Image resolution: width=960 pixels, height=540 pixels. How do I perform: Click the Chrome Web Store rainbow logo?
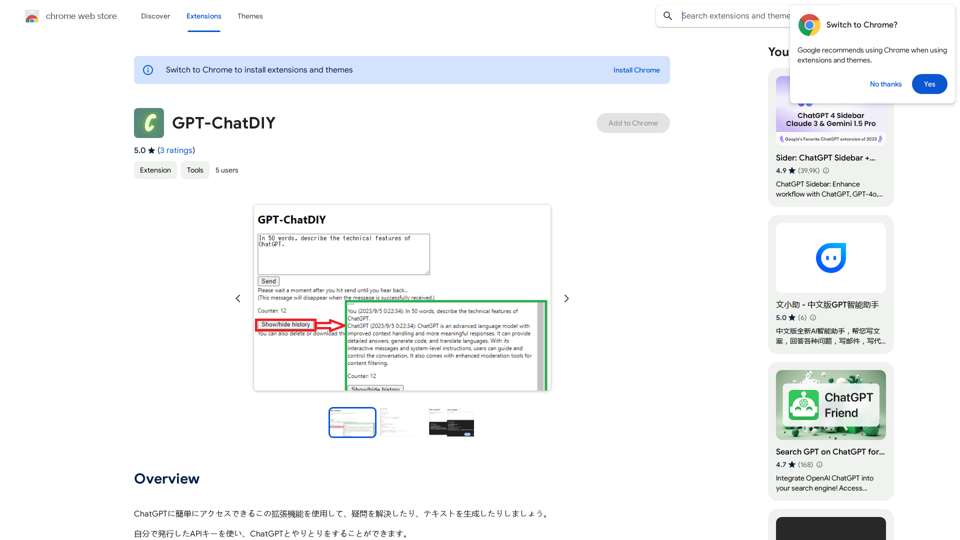pos(32,17)
